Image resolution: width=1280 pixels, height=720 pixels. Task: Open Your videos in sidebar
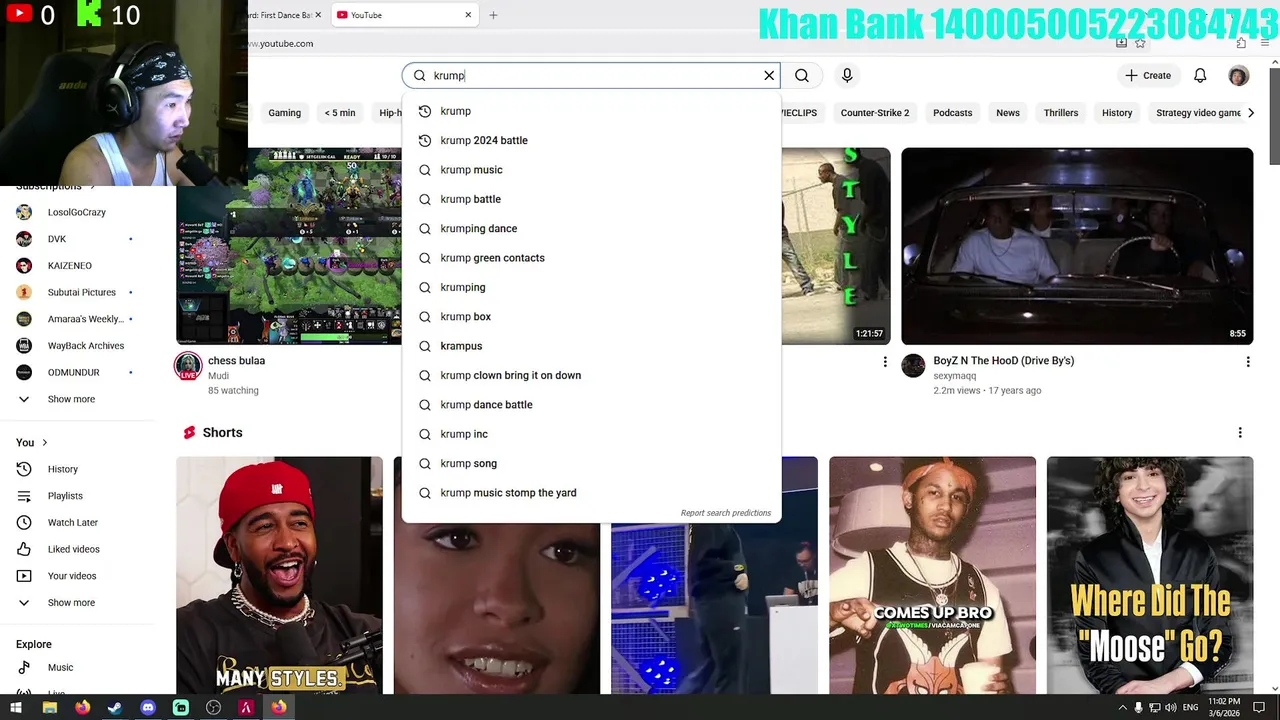[71, 576]
